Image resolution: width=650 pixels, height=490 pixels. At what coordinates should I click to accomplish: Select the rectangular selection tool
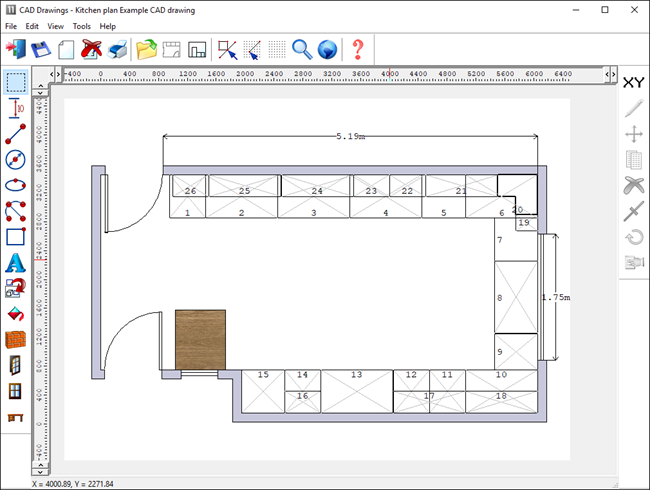[x=16, y=81]
